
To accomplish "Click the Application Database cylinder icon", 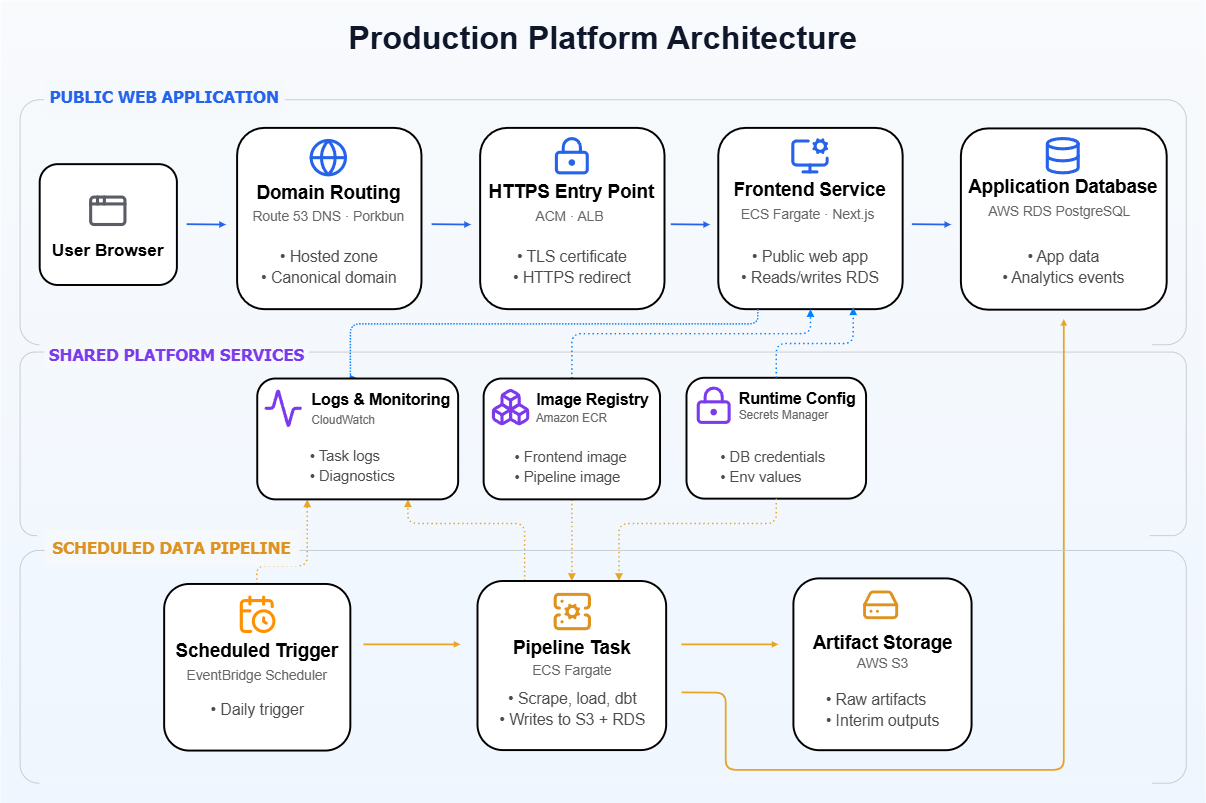I will (1062, 156).
